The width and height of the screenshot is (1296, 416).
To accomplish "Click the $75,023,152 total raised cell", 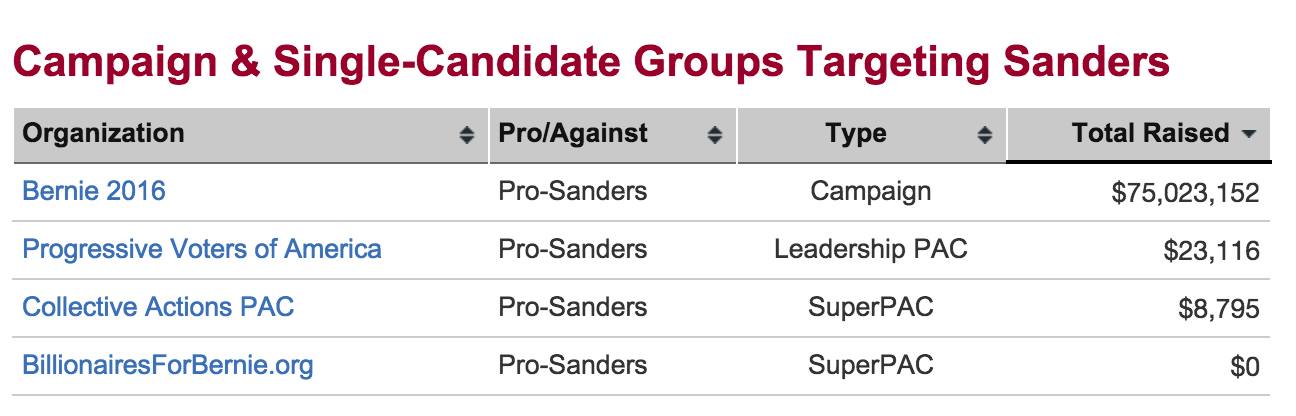I will click(x=1185, y=193).
